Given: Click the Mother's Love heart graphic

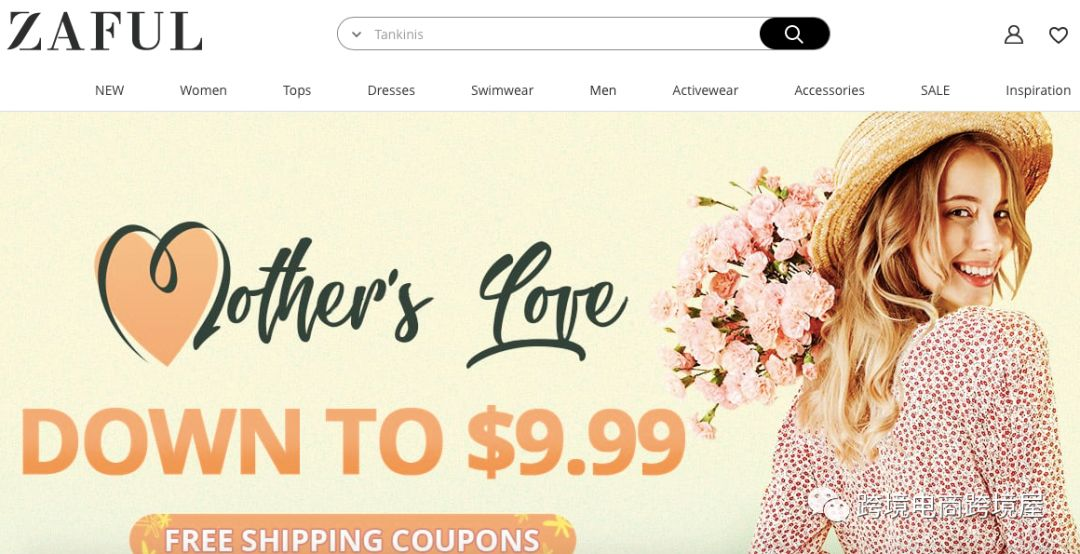Looking at the screenshot, I should tap(162, 294).
